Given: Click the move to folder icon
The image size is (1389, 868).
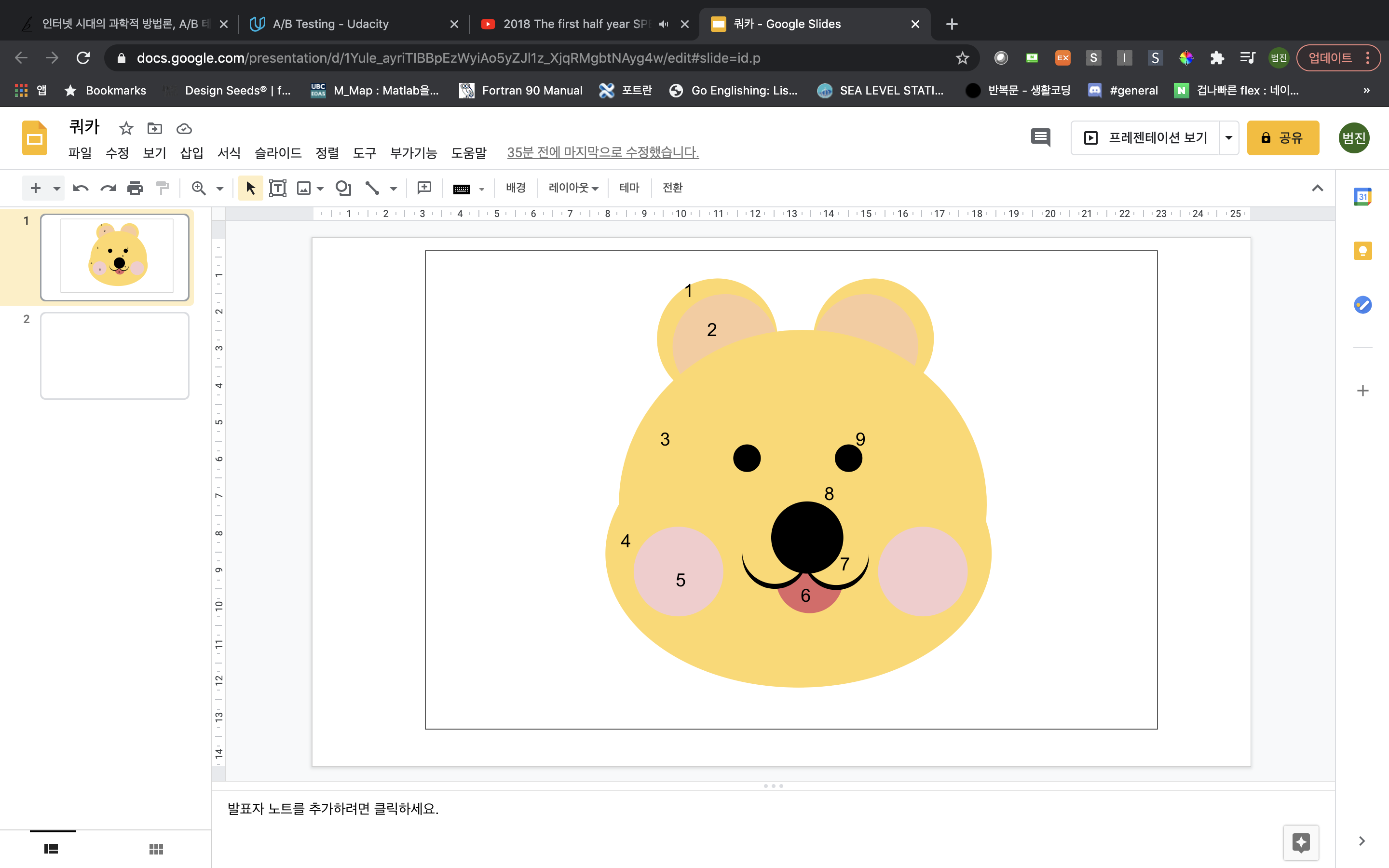Looking at the screenshot, I should click(x=155, y=128).
